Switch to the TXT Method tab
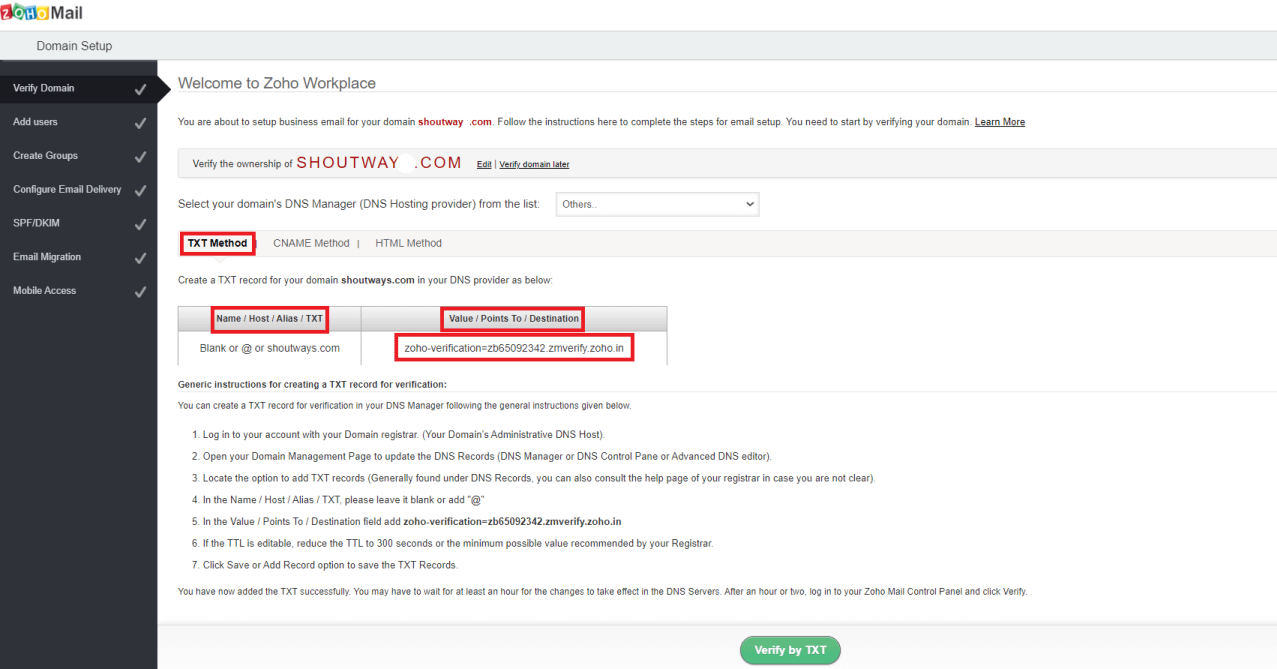 [217, 243]
